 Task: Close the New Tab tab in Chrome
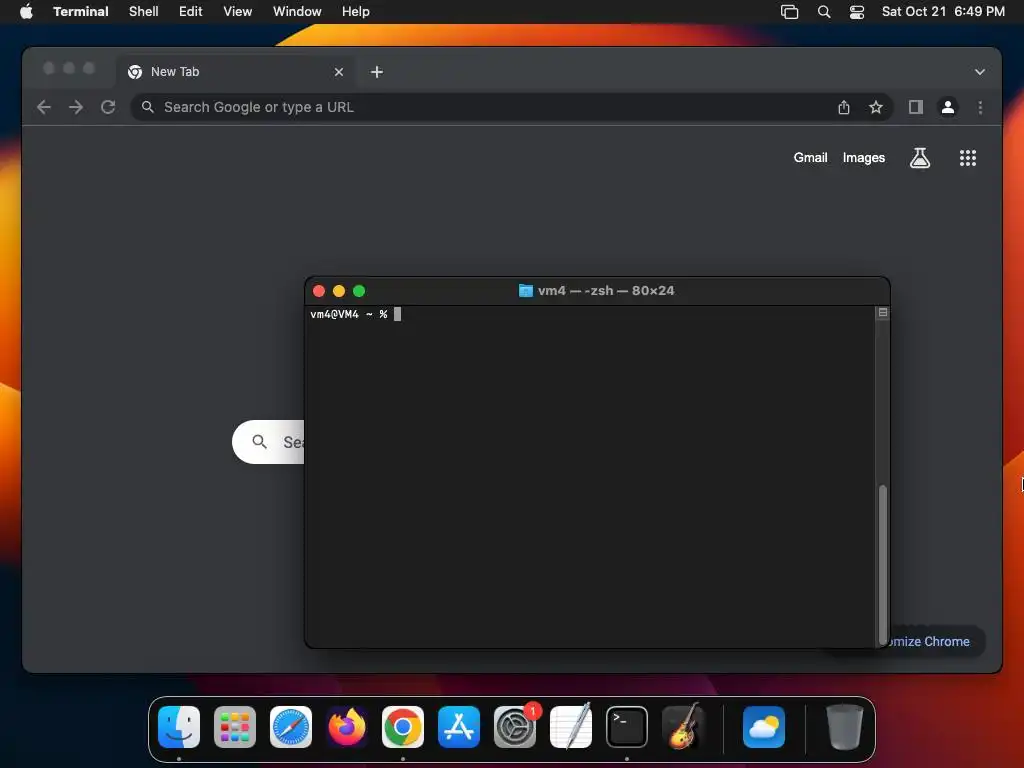(x=339, y=72)
